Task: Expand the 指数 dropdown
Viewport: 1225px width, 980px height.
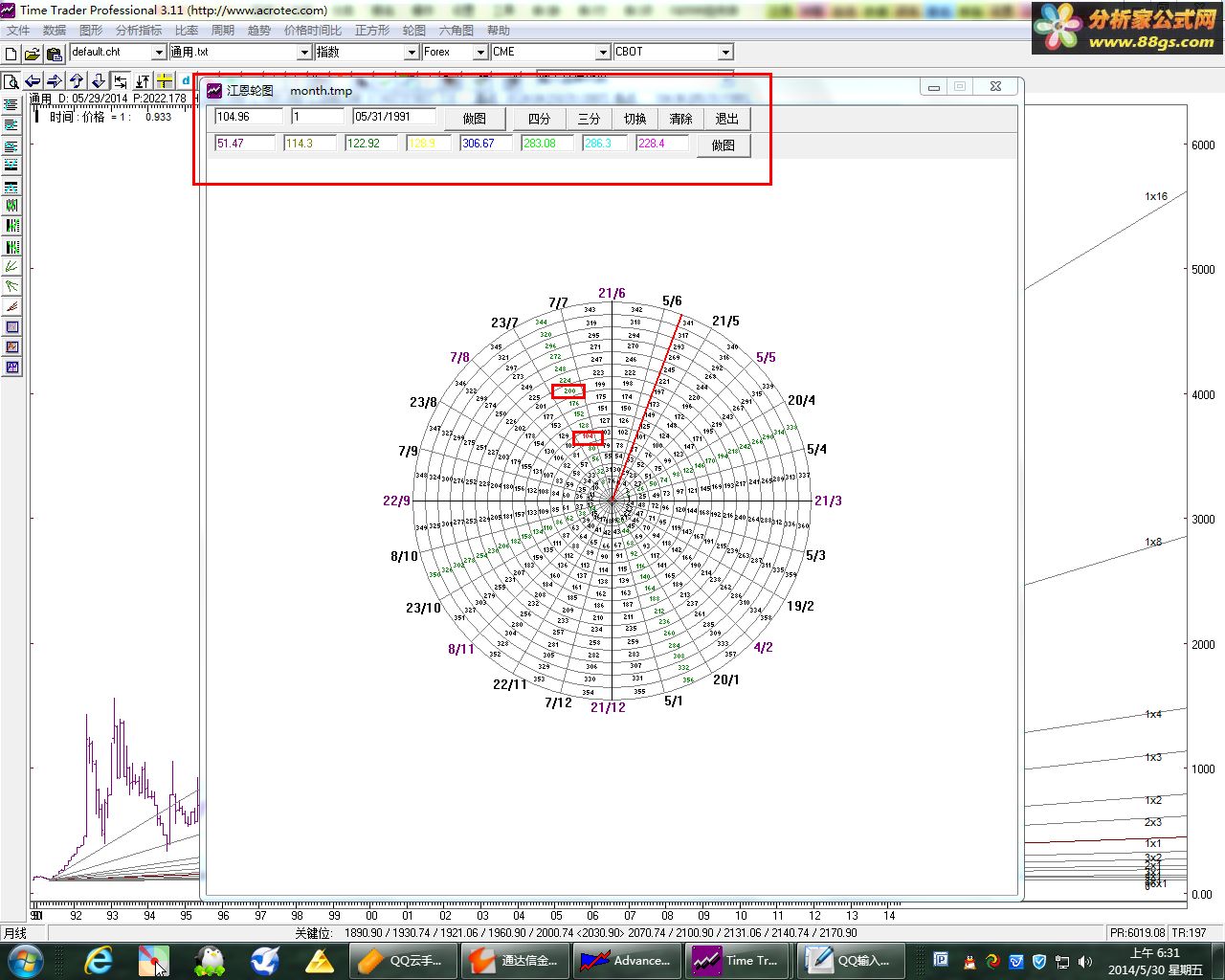Action: coord(412,53)
